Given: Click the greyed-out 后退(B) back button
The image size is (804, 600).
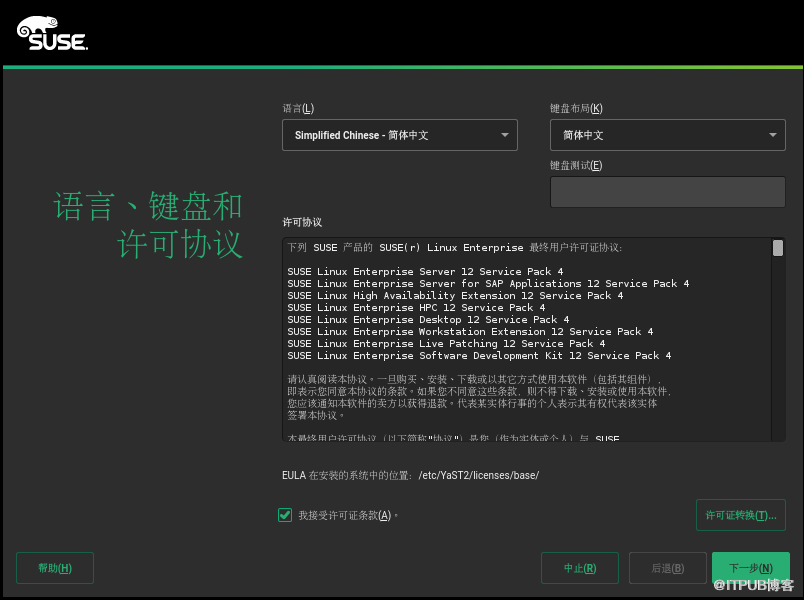Looking at the screenshot, I should click(x=667, y=568).
